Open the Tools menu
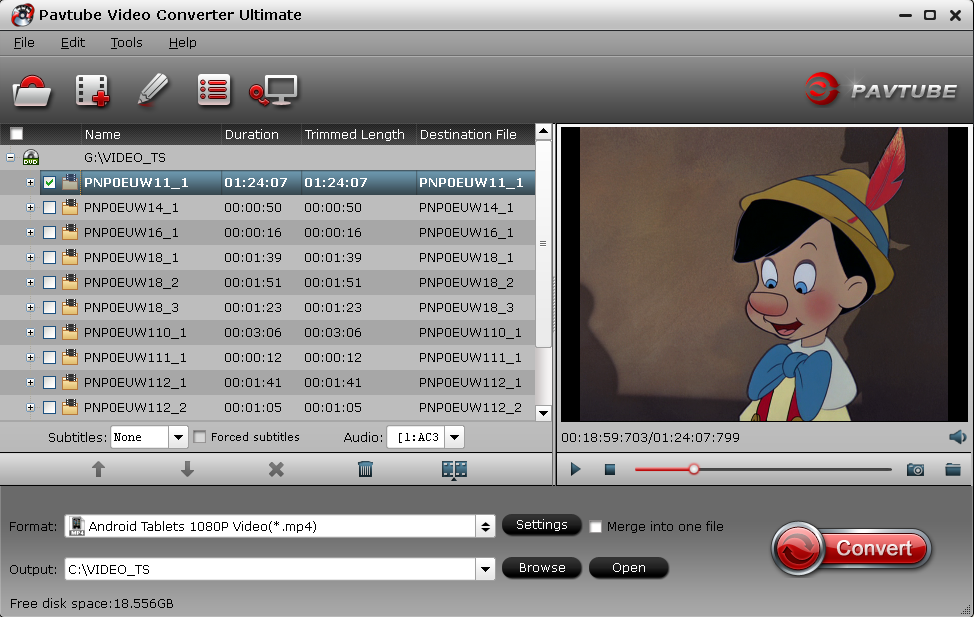Viewport: 974px width, 617px height. coord(127,43)
